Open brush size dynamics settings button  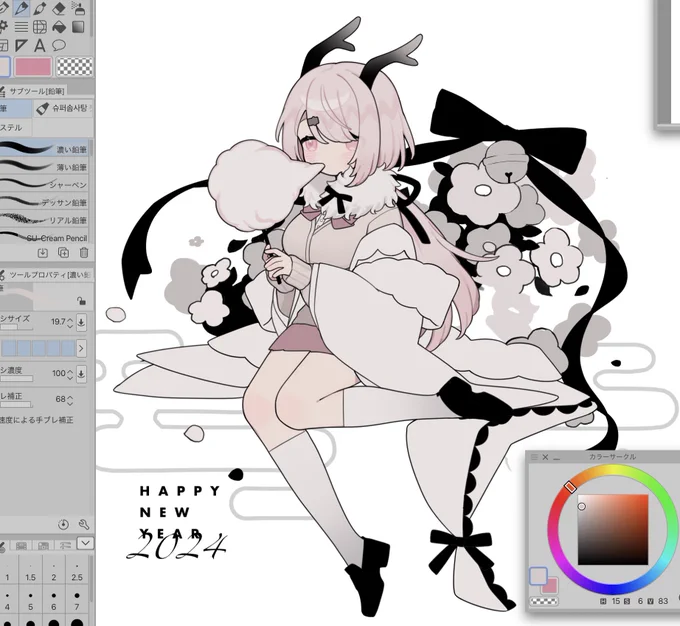tap(81, 322)
